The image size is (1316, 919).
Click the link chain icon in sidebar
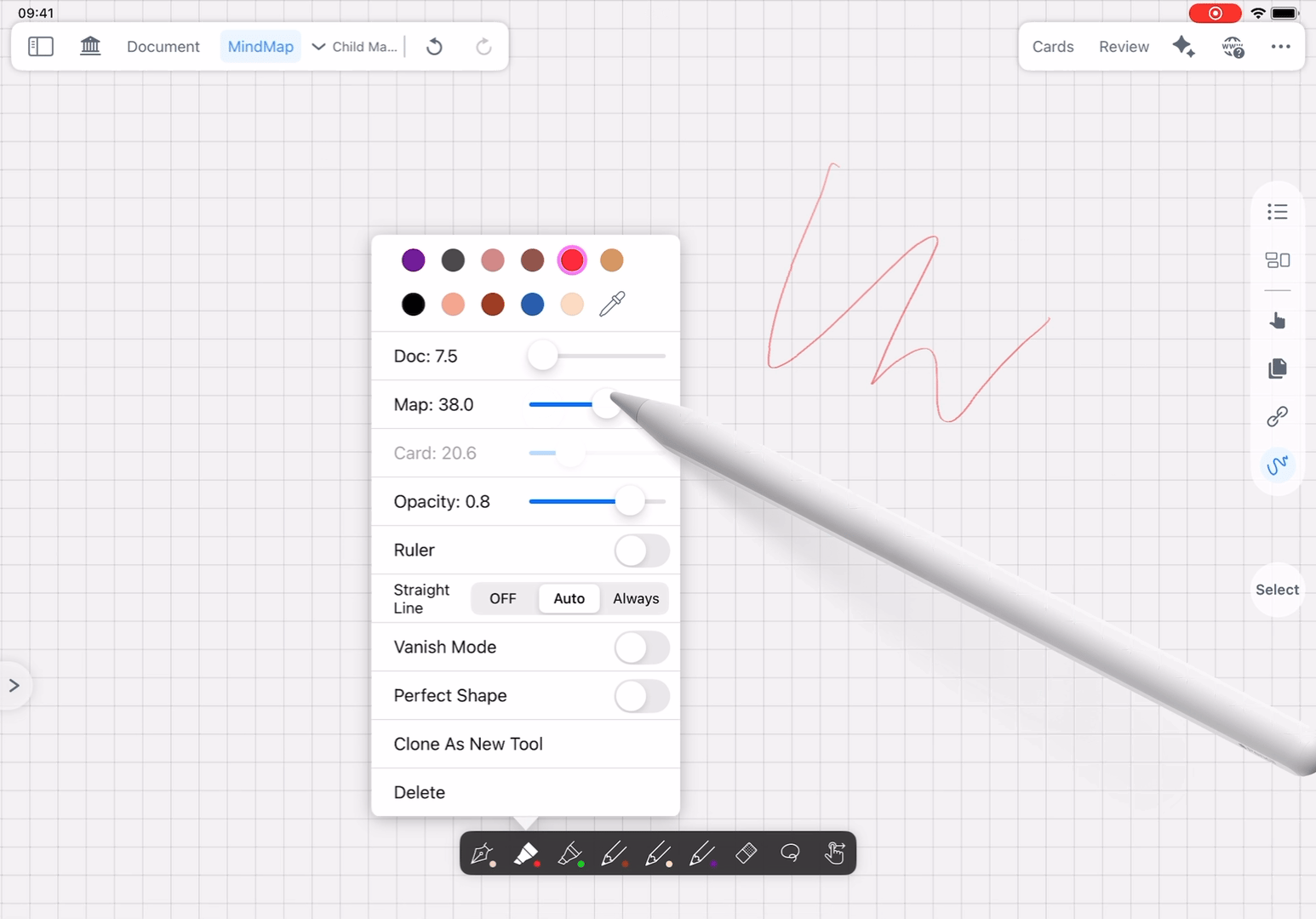tap(1277, 416)
